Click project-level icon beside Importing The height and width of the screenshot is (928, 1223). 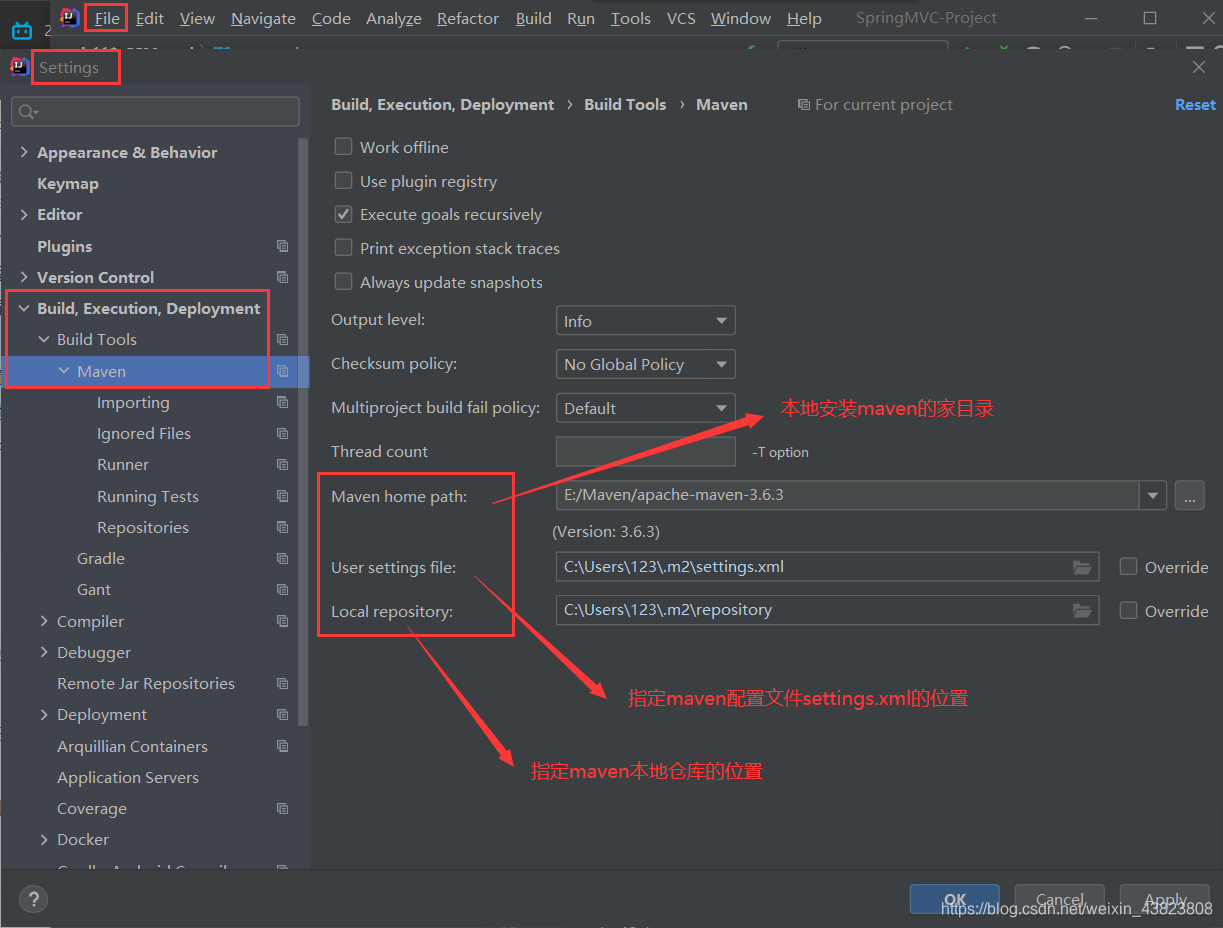coord(282,402)
